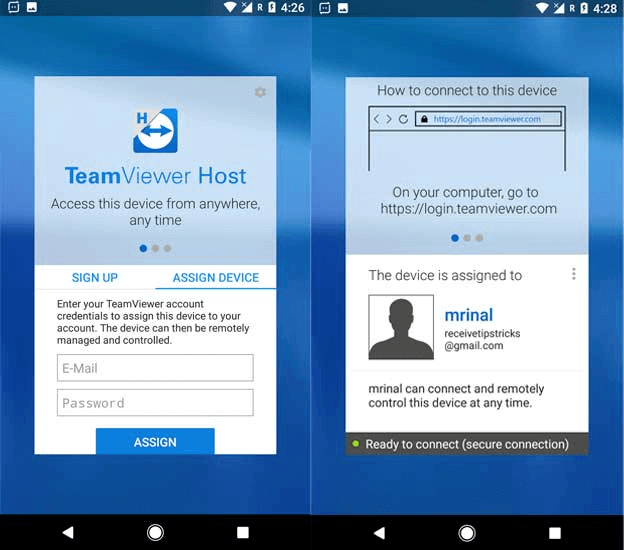Tap the mrinal profile avatar picture
Viewport: 624px width, 550px height.
401,327
